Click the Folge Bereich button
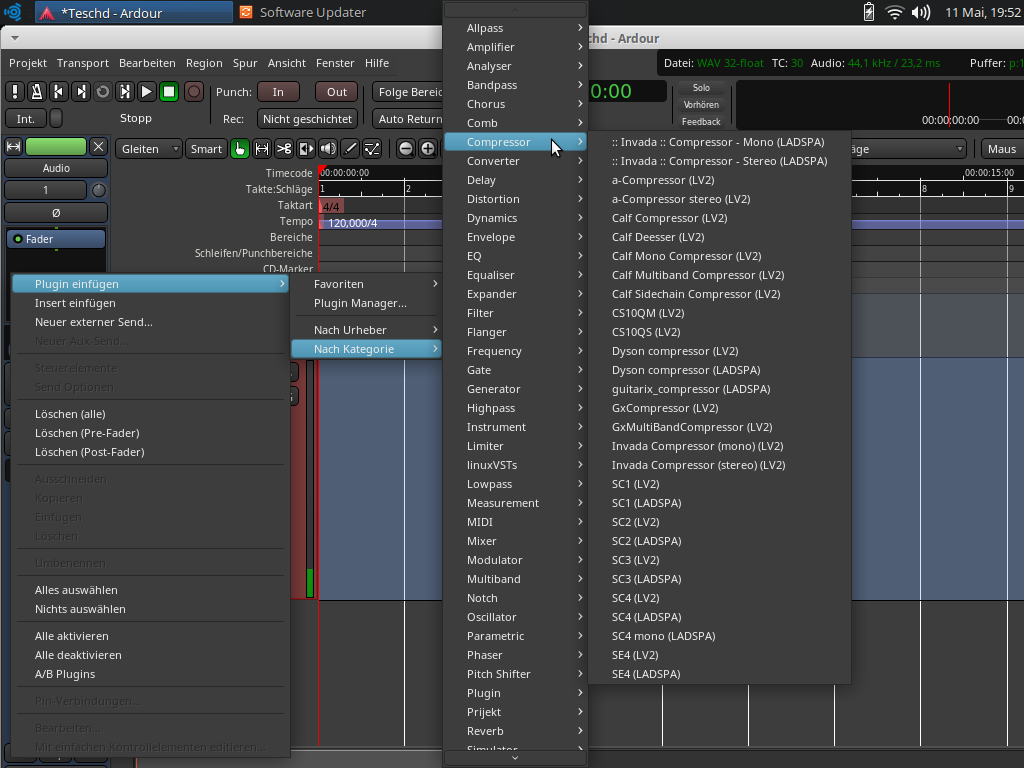Image resolution: width=1024 pixels, height=768 pixels. pyautogui.click(x=408, y=92)
